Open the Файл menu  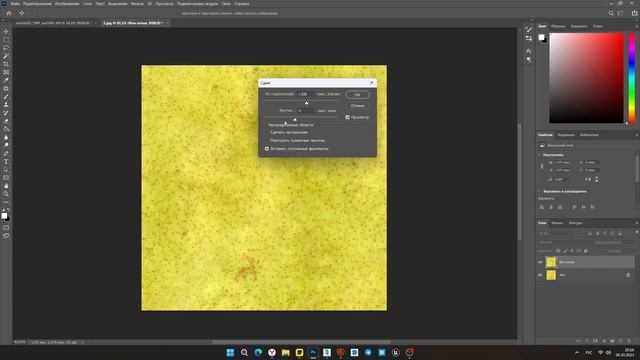15,4
